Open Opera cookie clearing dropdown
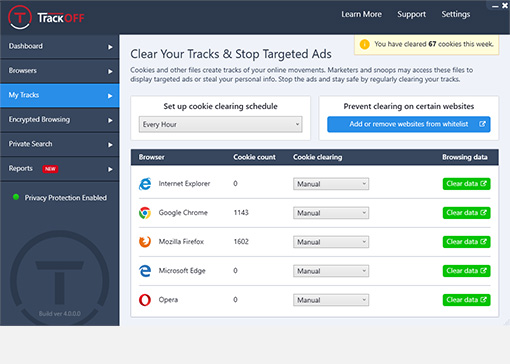This screenshot has height=364, width=510. [x=331, y=300]
